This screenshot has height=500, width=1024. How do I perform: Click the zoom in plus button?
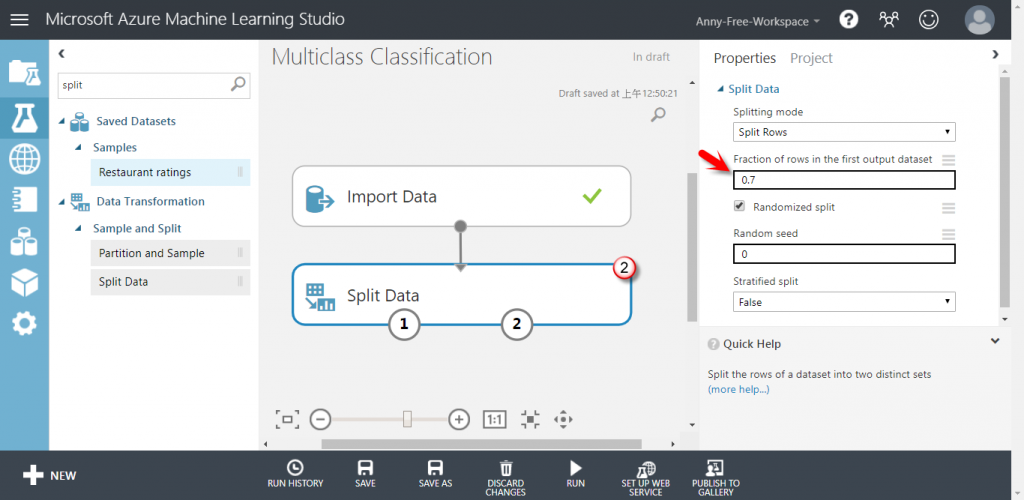[460, 419]
